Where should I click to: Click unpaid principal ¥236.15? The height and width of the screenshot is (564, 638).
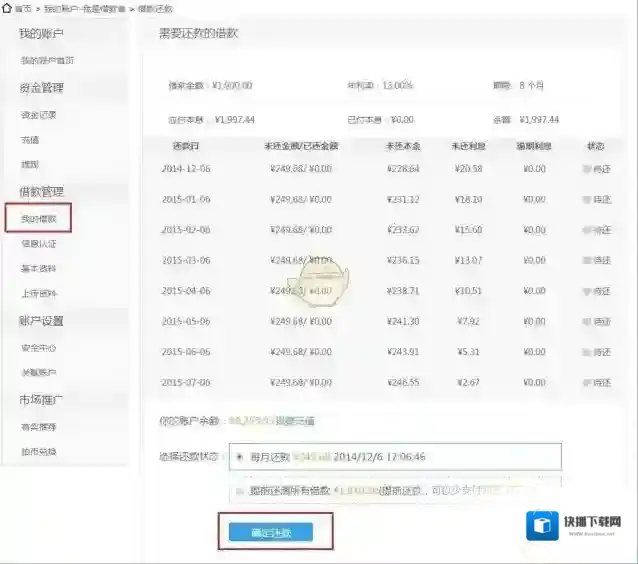403,260
